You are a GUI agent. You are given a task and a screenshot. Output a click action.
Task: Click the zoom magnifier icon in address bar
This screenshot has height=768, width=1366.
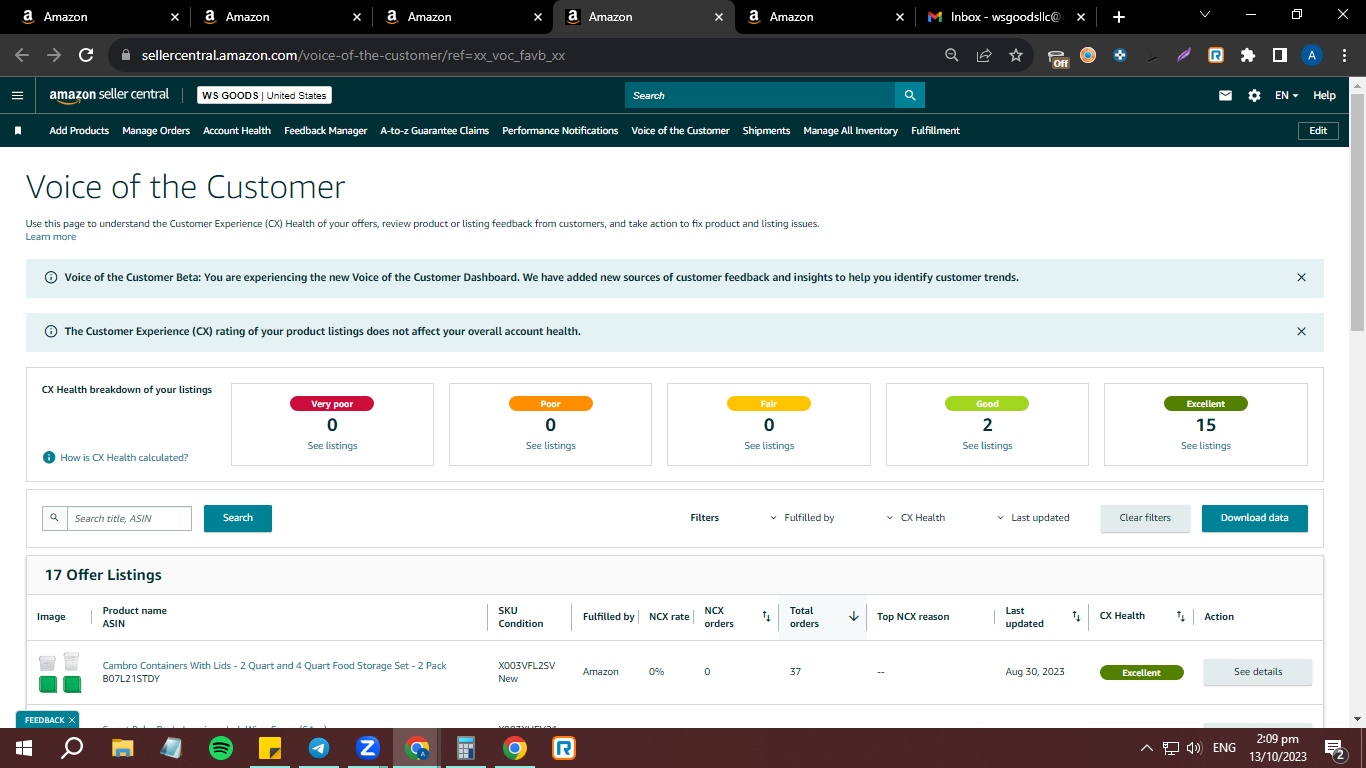[x=952, y=56]
